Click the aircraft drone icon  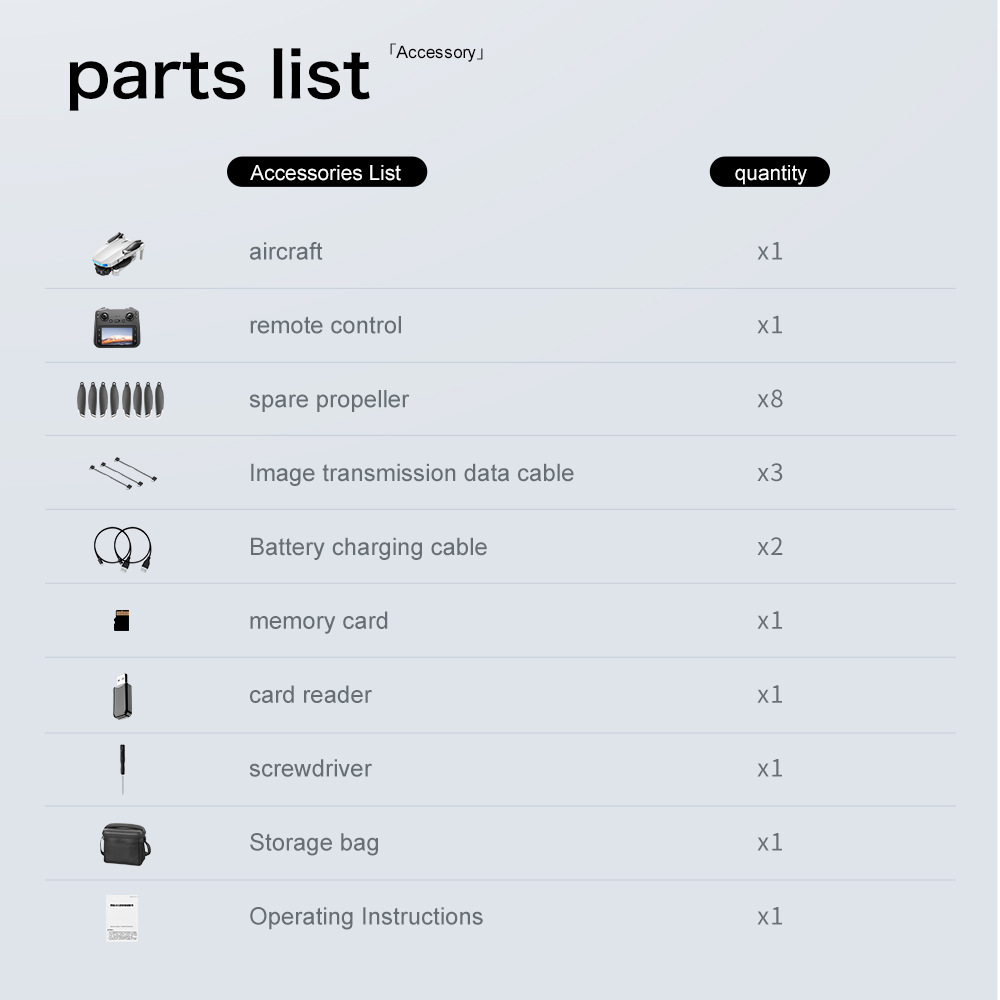pos(118,253)
